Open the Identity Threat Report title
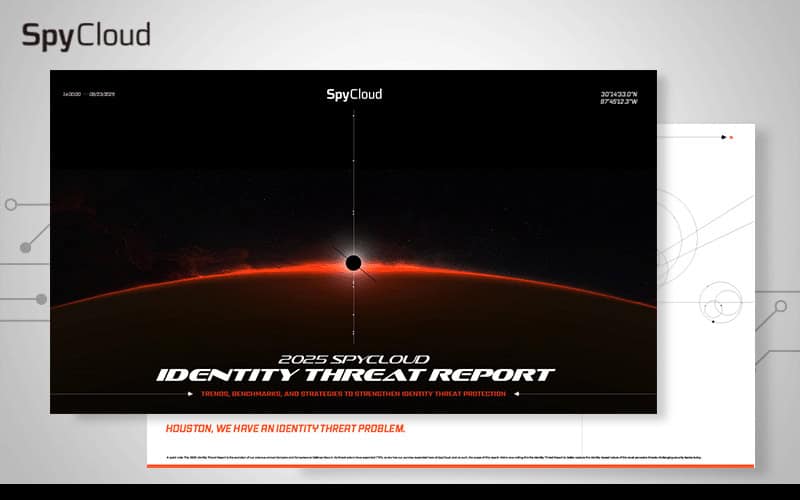The width and height of the screenshot is (800, 500). 354,375
